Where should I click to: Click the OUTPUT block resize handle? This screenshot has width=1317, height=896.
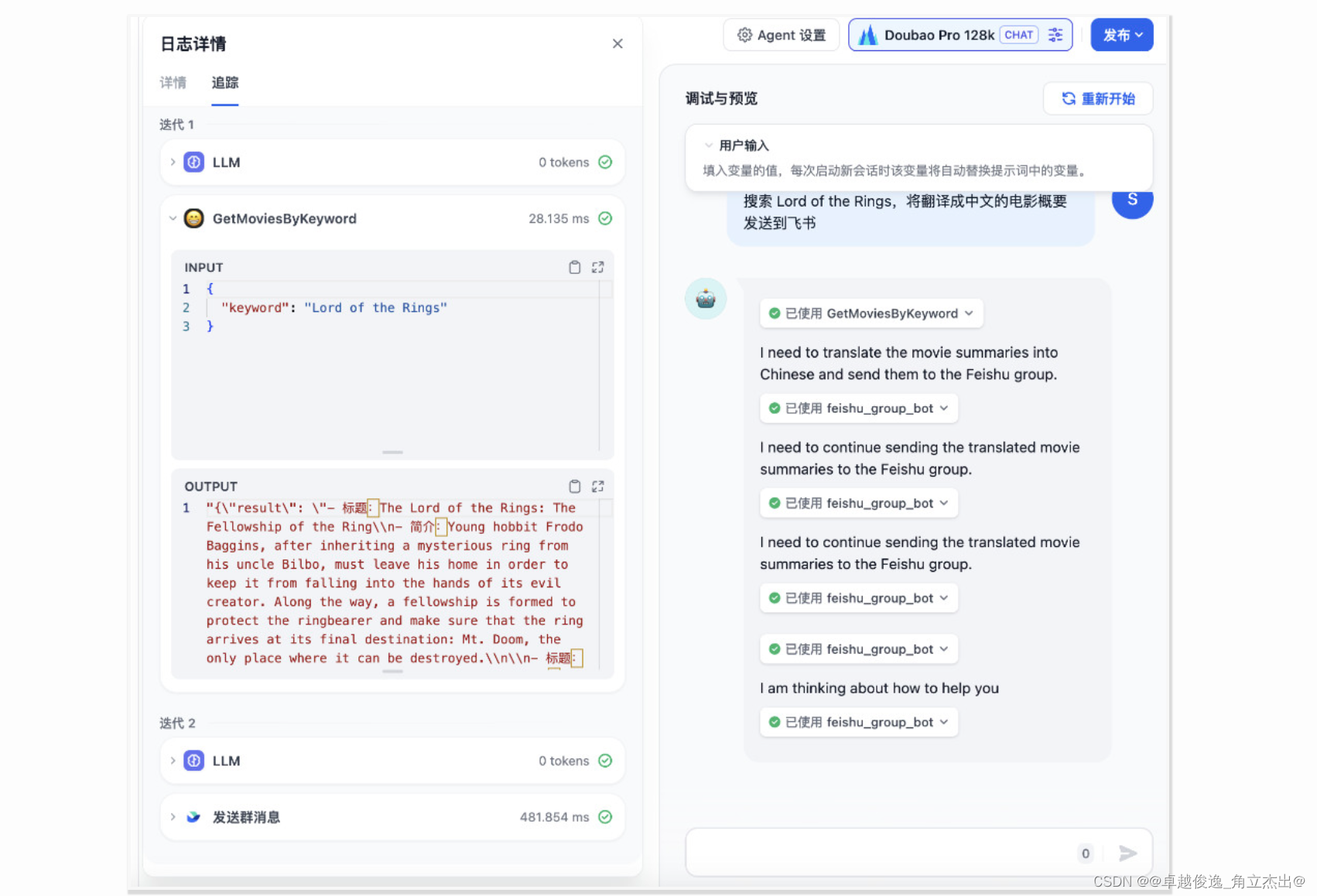pyautogui.click(x=392, y=671)
